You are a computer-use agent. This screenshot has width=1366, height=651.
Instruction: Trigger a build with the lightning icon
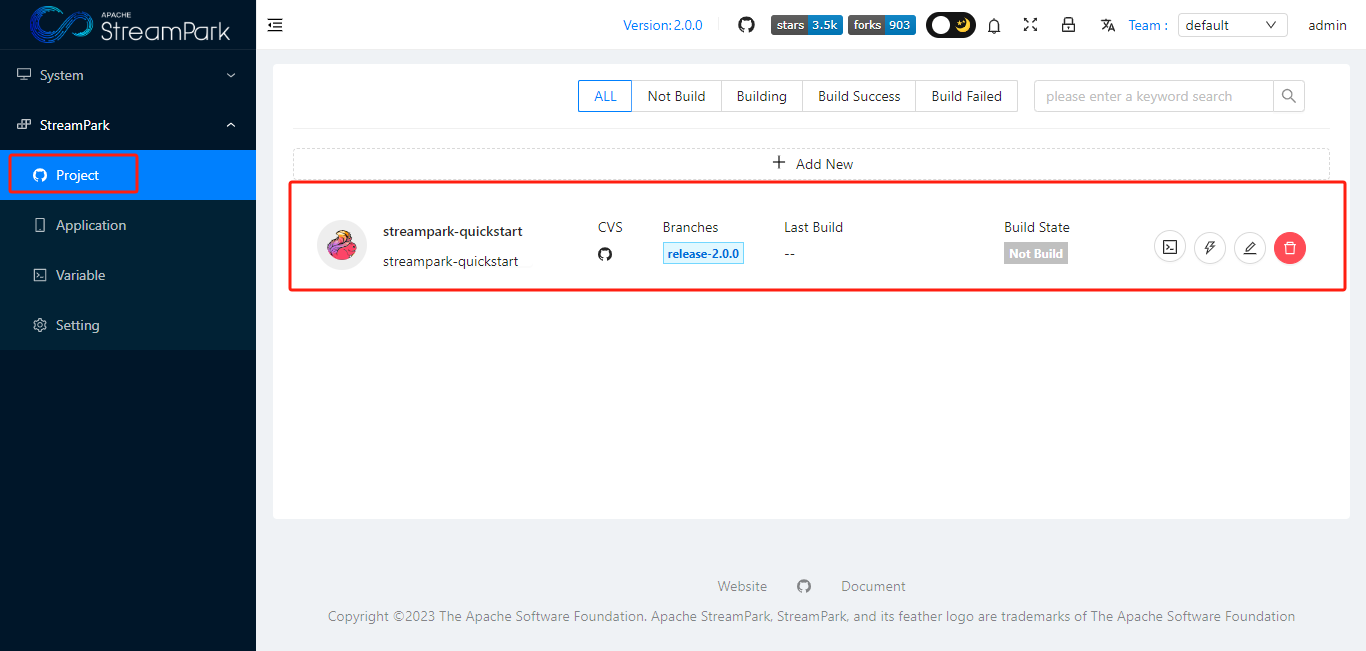pos(1210,247)
